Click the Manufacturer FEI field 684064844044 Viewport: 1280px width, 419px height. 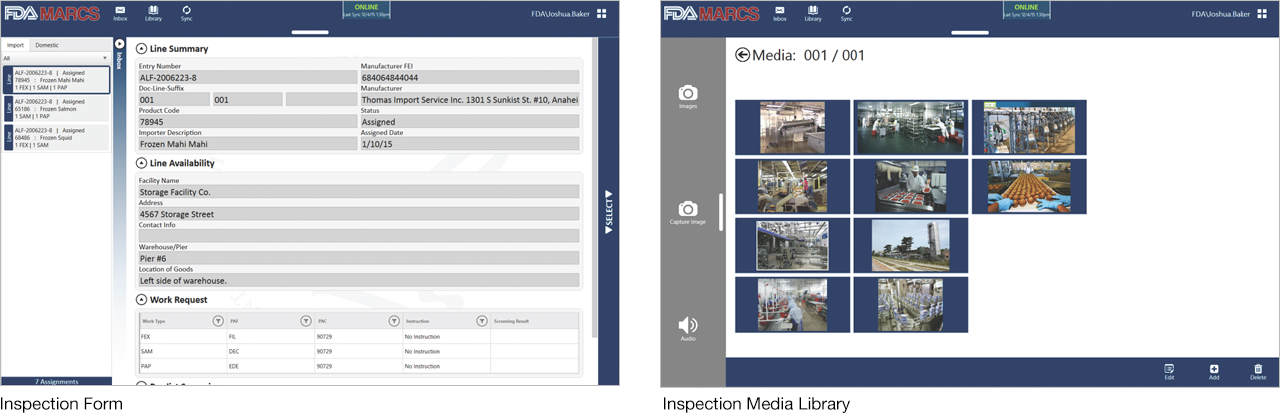tap(470, 77)
